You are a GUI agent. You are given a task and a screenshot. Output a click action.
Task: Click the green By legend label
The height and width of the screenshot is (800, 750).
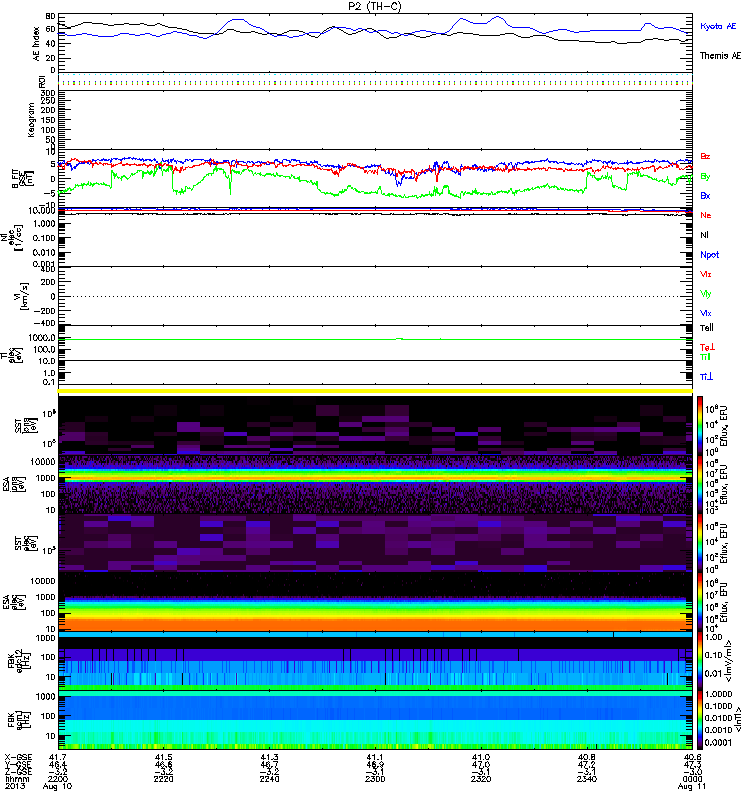[x=705, y=177]
